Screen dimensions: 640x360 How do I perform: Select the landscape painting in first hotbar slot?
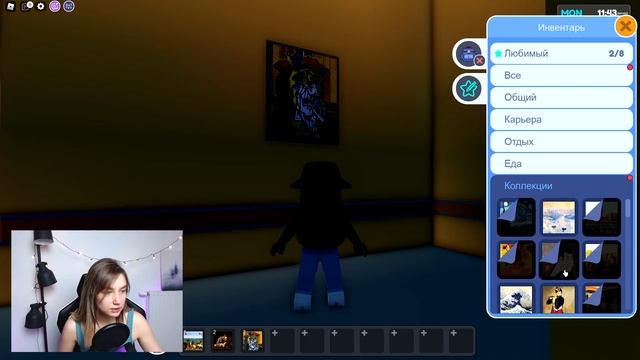click(x=193, y=341)
